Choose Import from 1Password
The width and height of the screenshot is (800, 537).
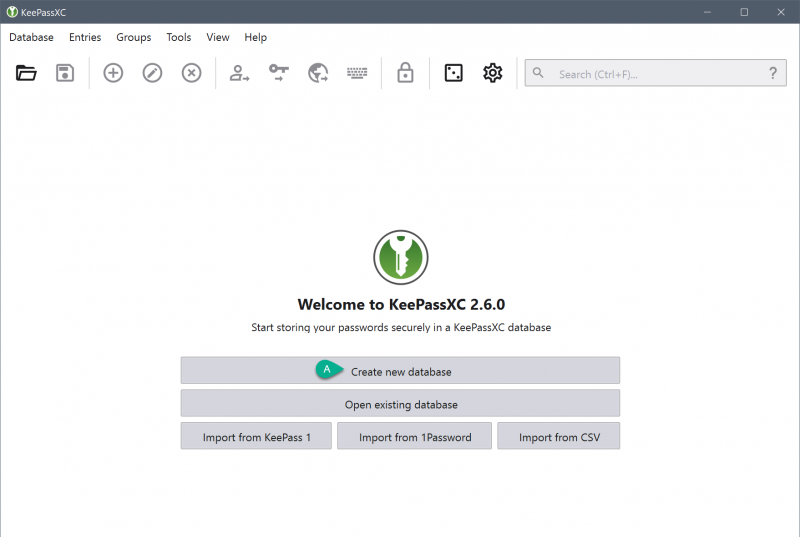(414, 436)
